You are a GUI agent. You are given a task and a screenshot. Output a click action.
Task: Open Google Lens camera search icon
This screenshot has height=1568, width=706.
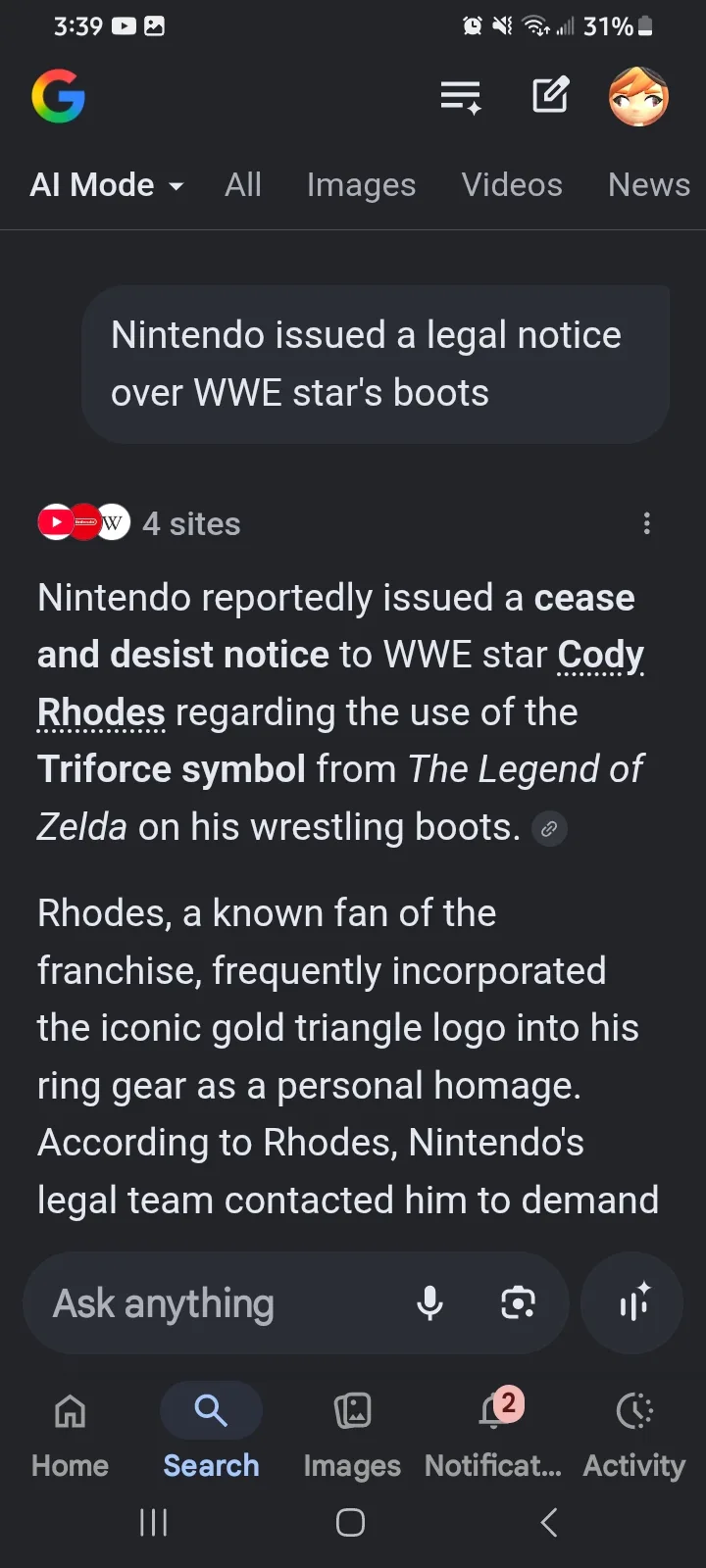tap(518, 1303)
